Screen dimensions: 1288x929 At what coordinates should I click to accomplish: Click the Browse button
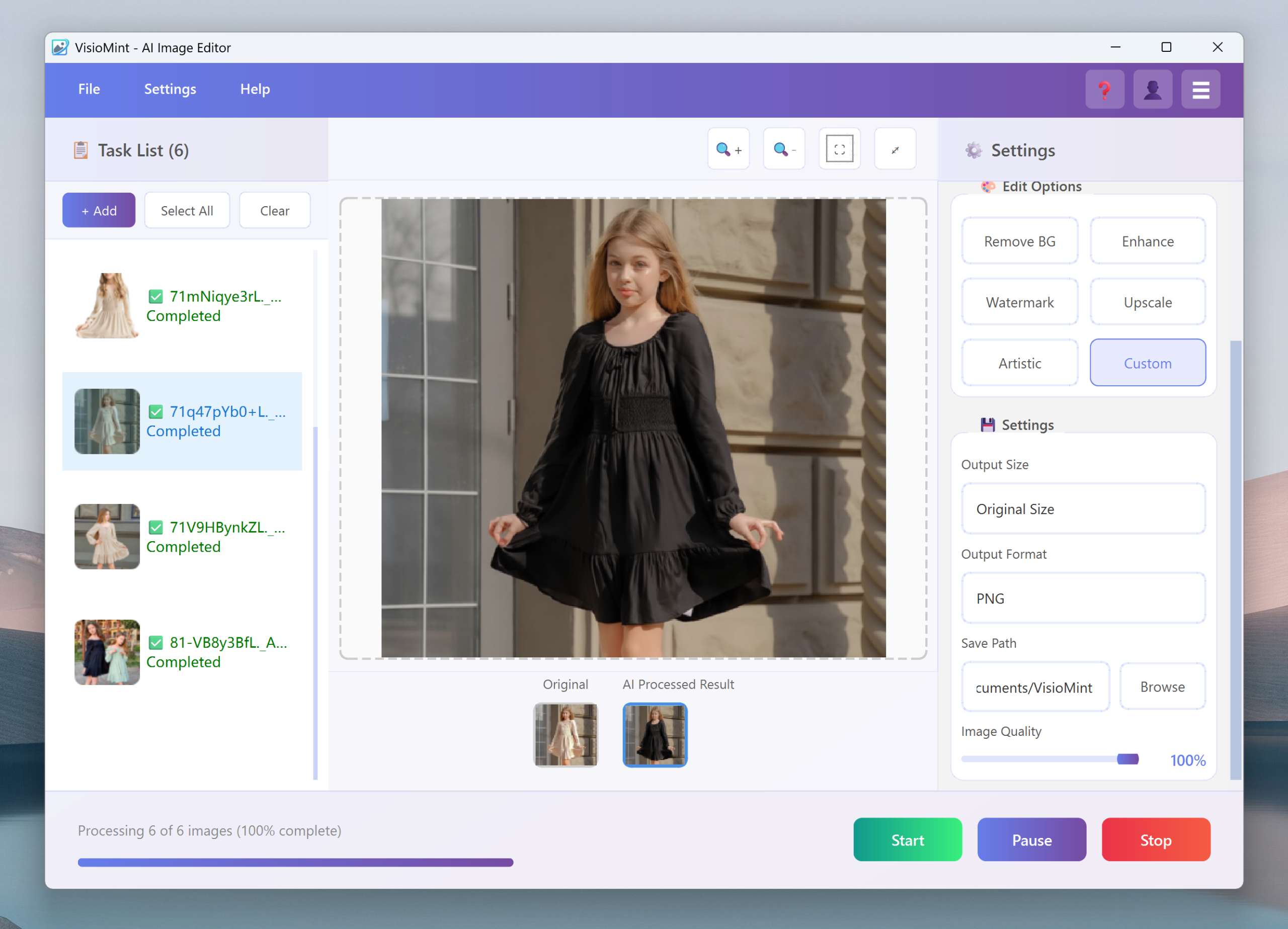(x=1162, y=687)
